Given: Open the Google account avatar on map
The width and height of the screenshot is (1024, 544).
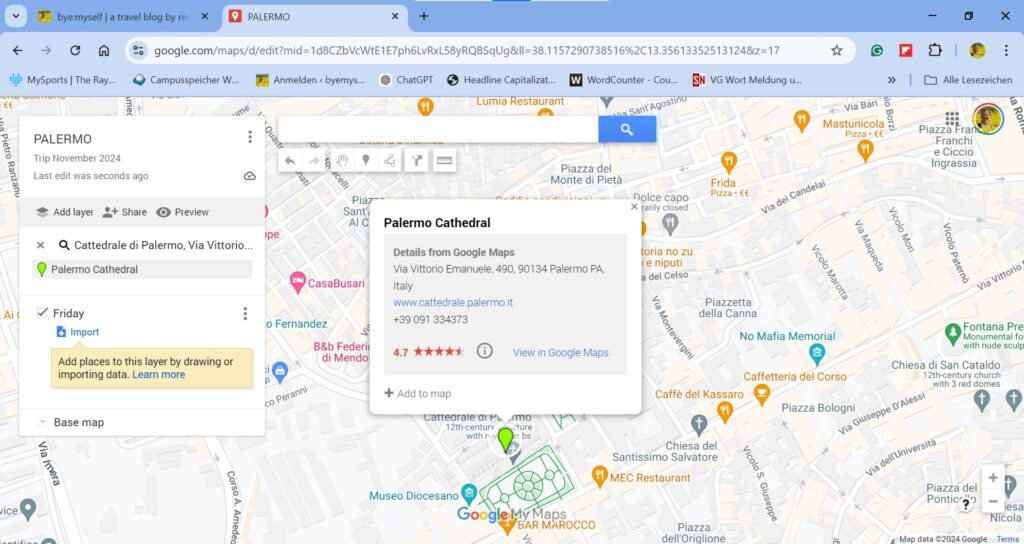Looking at the screenshot, I should [987, 119].
